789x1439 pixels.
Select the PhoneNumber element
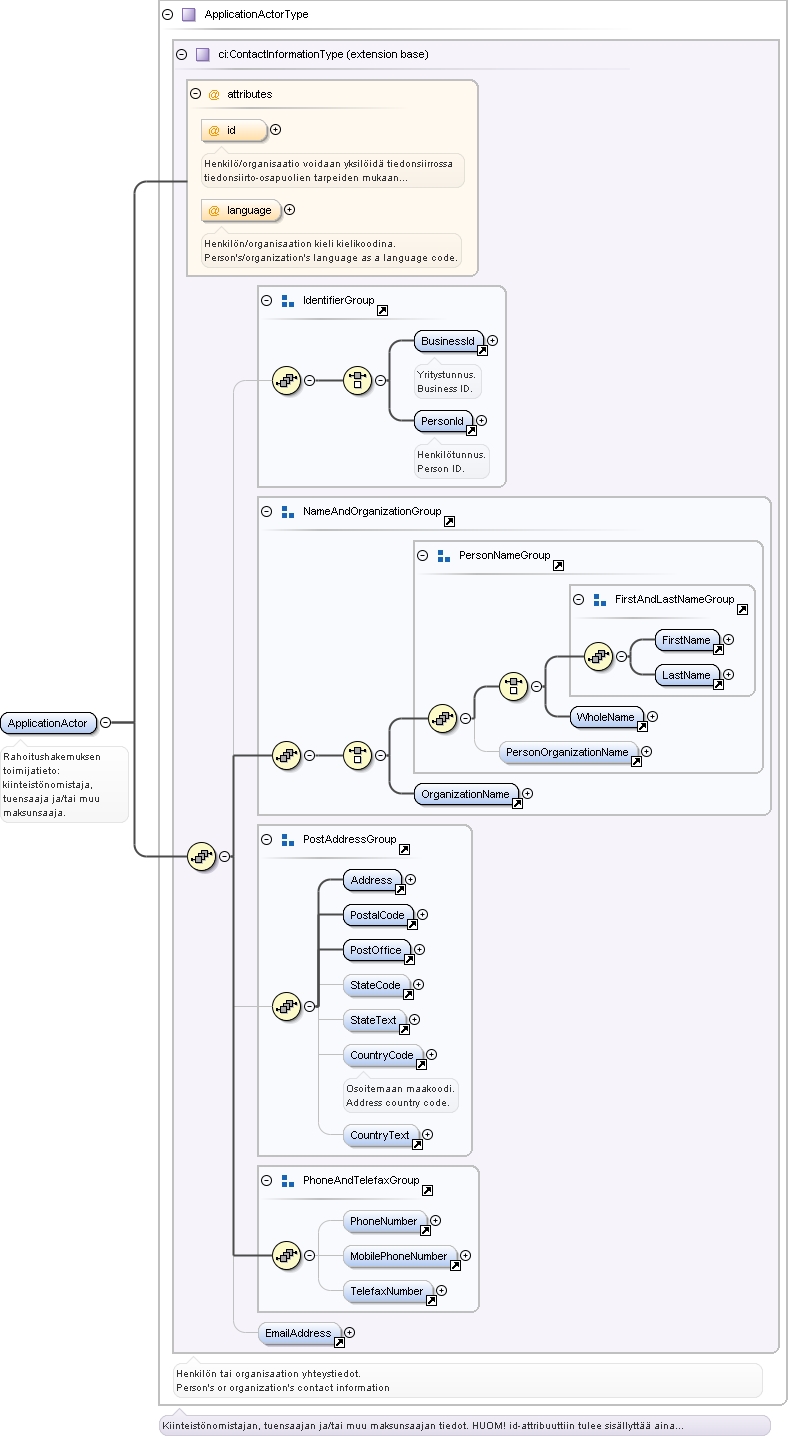(x=385, y=1221)
